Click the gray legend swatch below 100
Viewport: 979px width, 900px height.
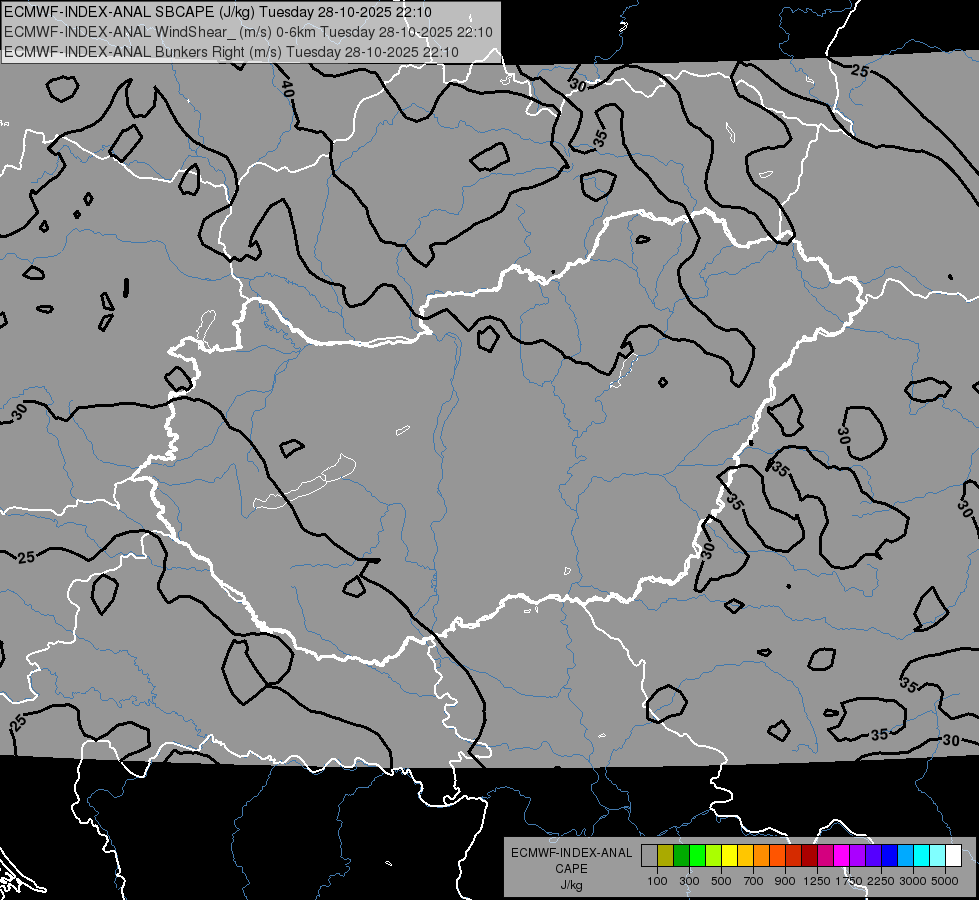(649, 856)
